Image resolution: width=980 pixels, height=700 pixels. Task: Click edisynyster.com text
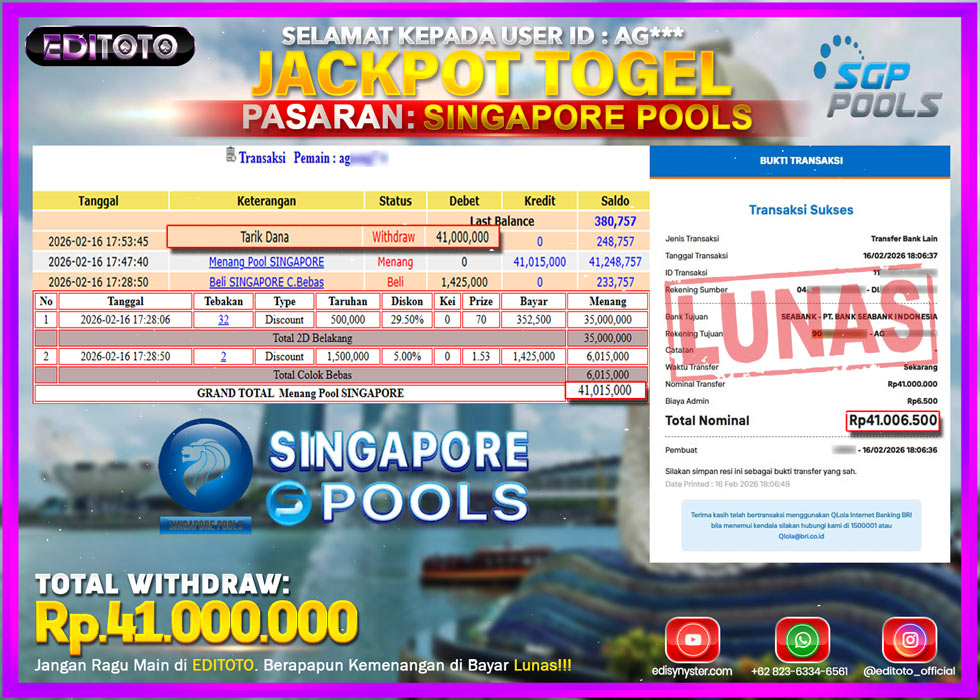point(692,671)
